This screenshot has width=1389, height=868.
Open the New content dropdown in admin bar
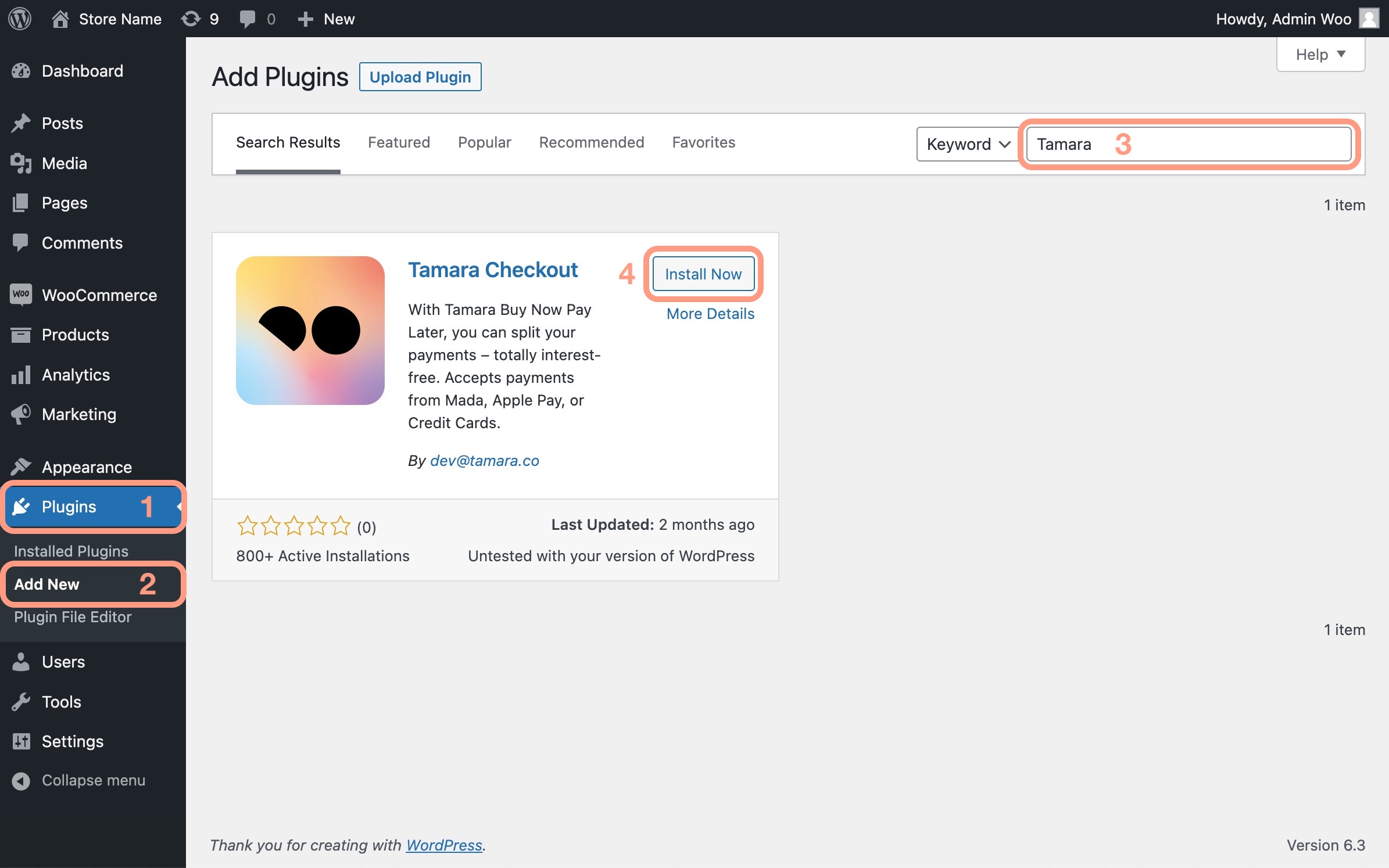tap(326, 19)
